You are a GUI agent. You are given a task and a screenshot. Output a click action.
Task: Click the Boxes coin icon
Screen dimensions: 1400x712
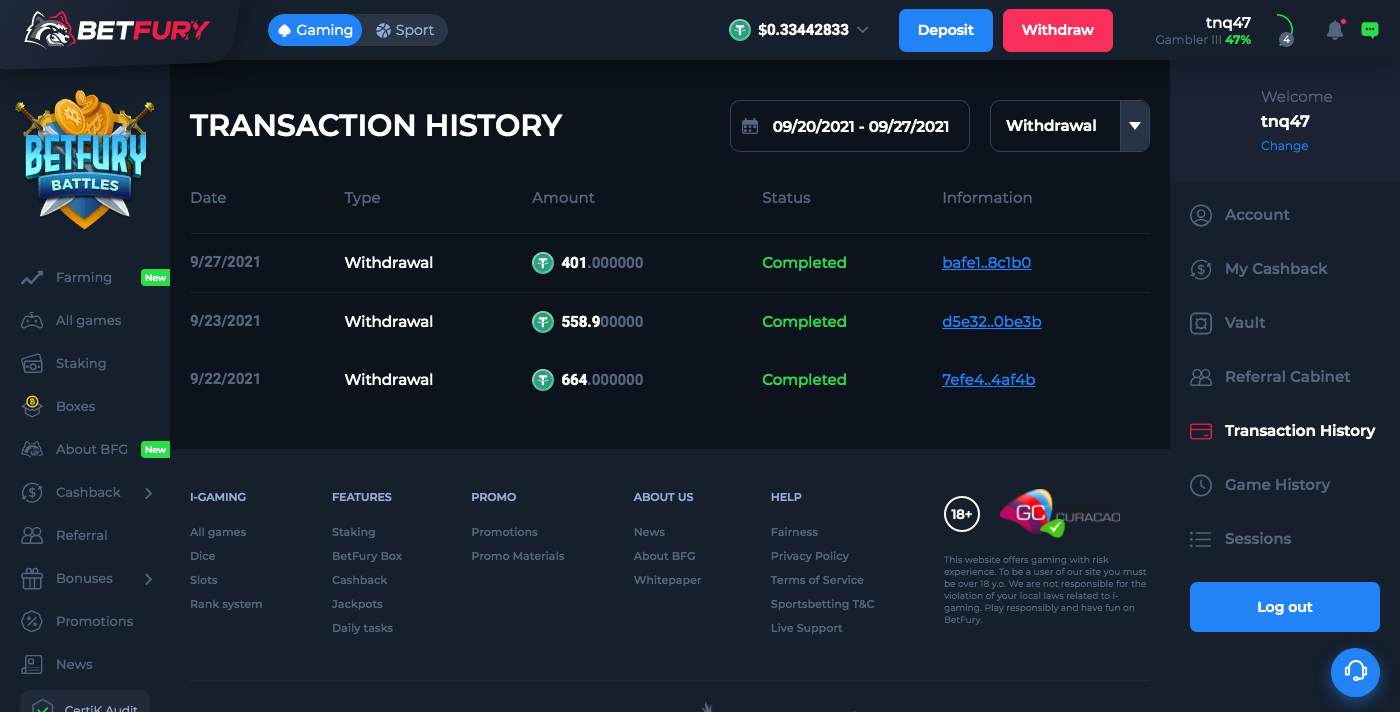click(x=32, y=406)
